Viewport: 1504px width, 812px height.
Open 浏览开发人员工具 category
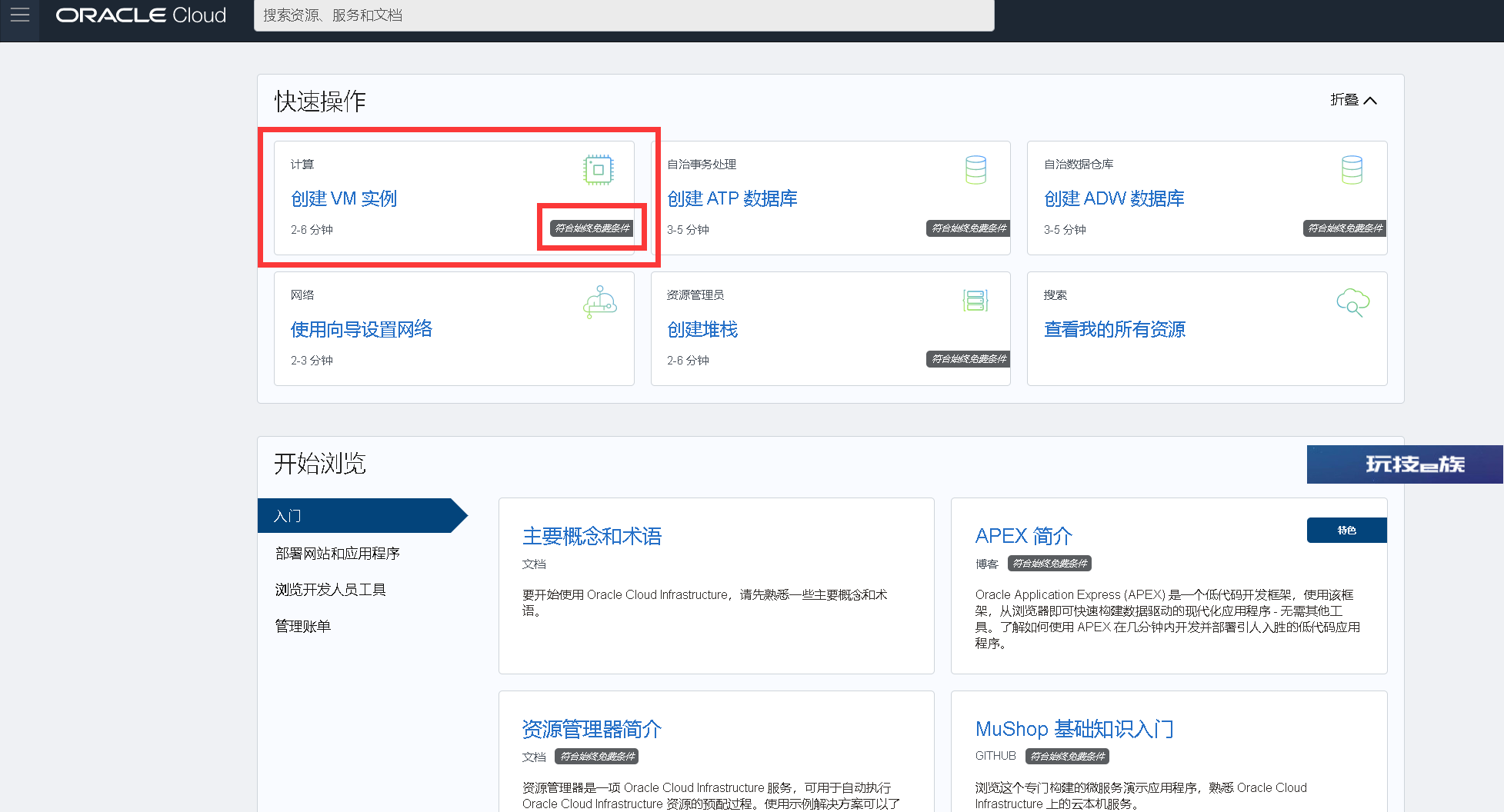[x=331, y=590]
